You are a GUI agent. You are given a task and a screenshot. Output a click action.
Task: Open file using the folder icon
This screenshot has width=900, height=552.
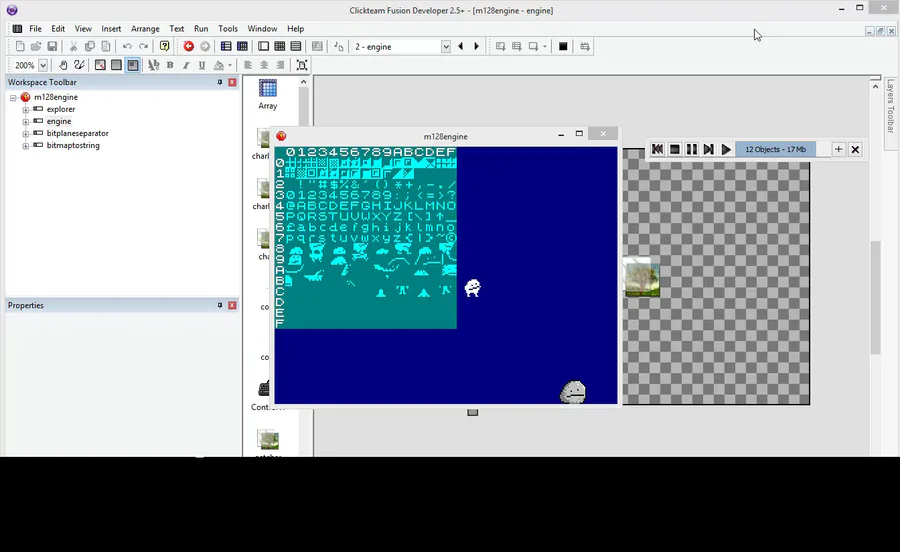click(x=36, y=46)
